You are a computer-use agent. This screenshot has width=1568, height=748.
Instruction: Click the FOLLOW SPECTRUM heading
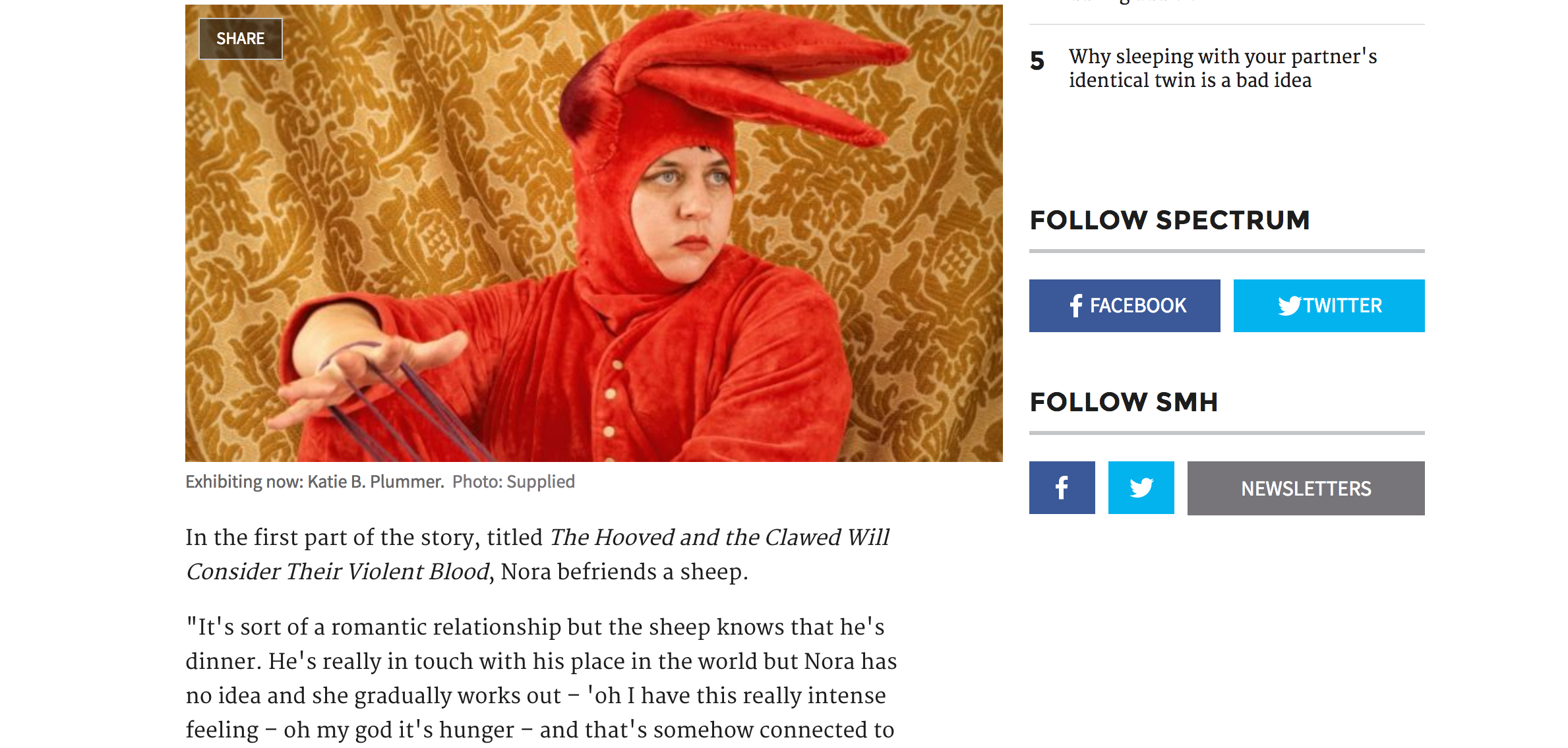tap(1170, 220)
